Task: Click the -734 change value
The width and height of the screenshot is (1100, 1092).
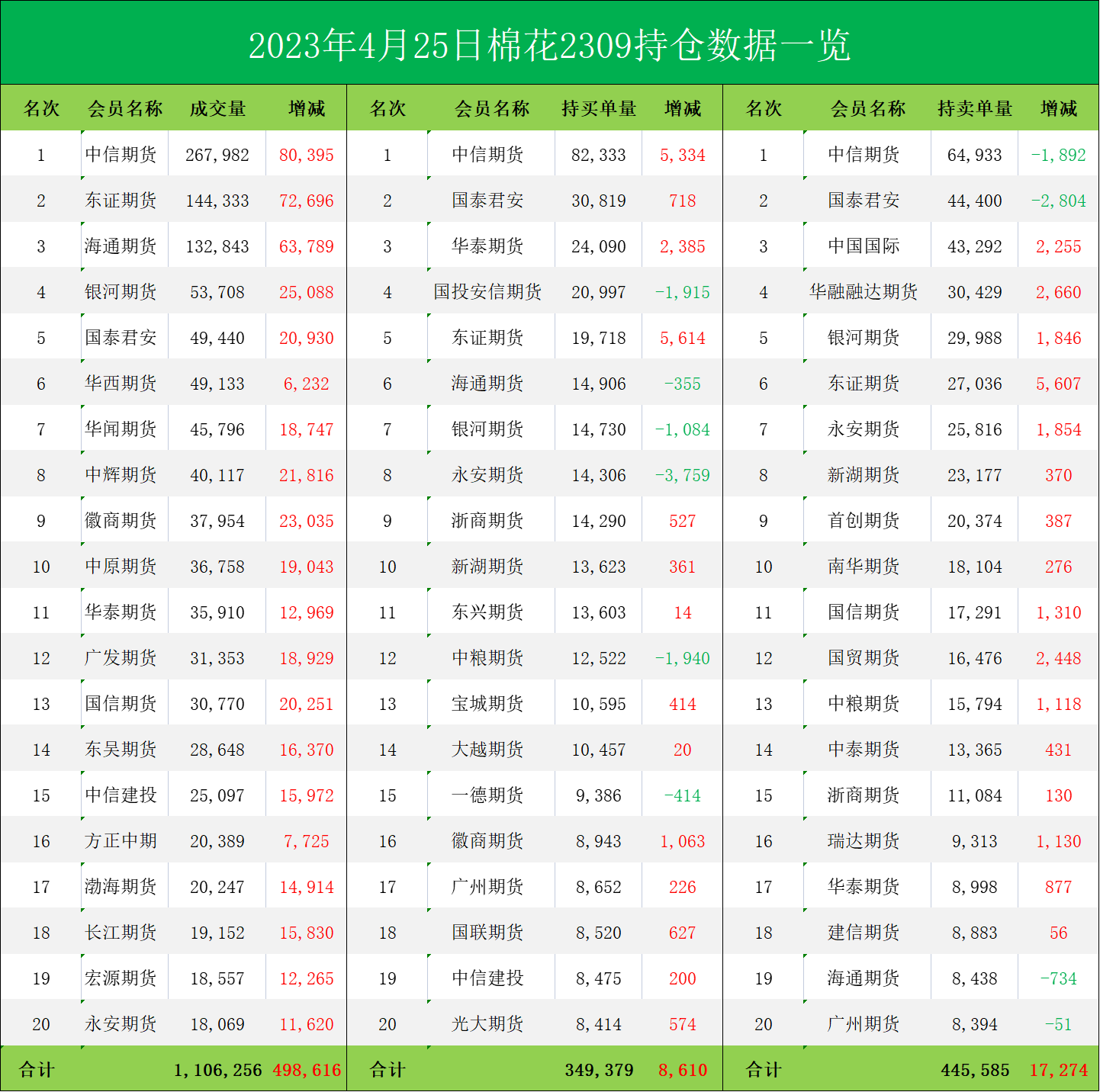Action: (x=1059, y=978)
